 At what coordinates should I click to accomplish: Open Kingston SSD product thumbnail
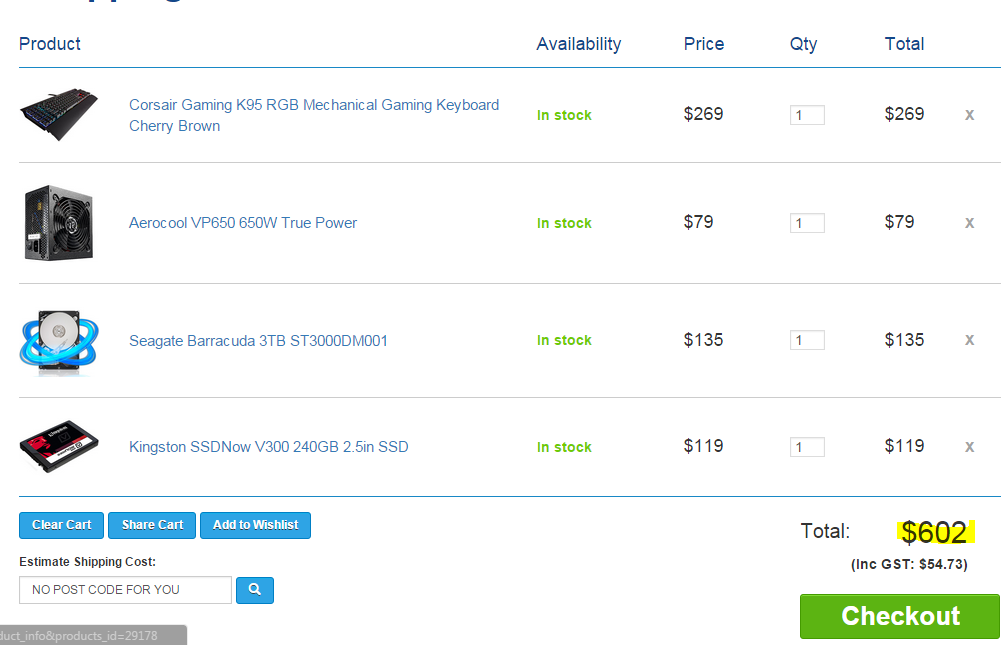pyautogui.click(x=59, y=447)
